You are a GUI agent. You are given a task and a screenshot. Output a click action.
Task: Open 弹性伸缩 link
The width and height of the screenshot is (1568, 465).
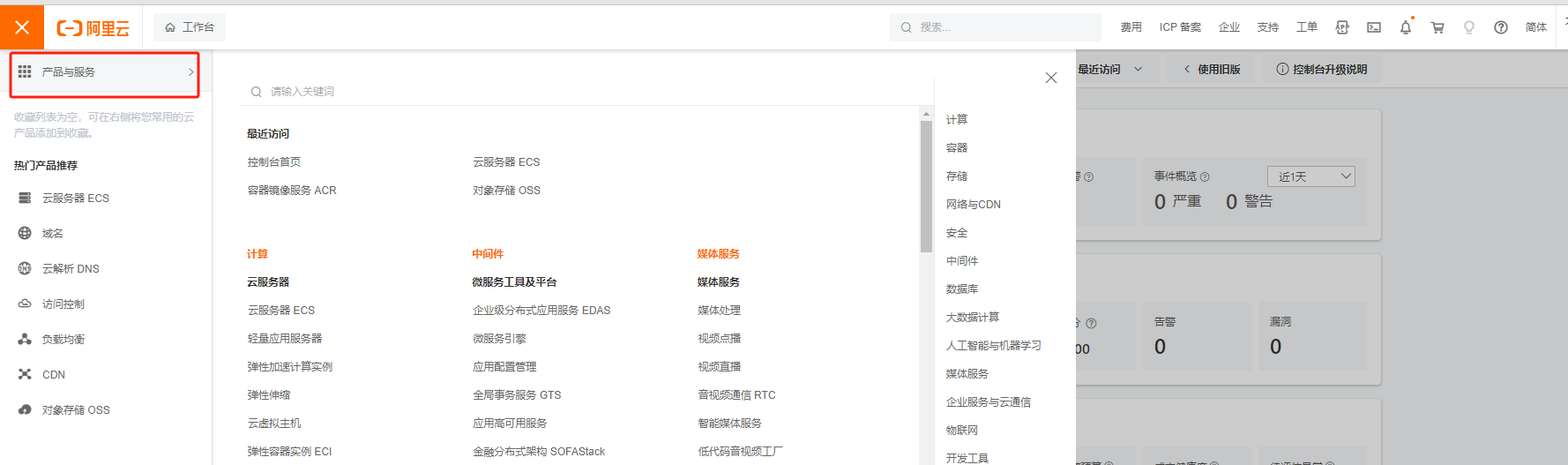tap(268, 394)
